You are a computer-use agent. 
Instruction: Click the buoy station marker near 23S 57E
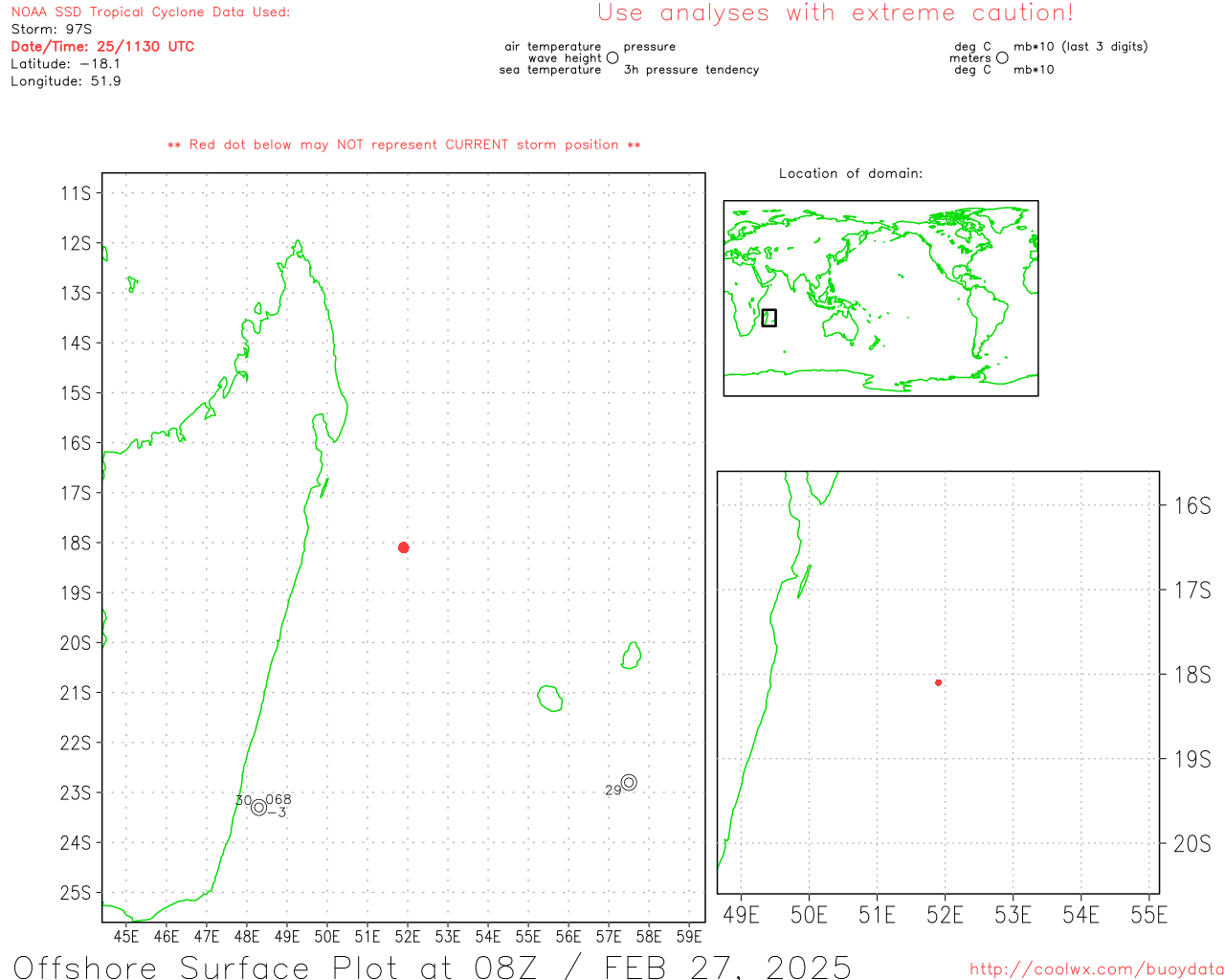pos(629,783)
